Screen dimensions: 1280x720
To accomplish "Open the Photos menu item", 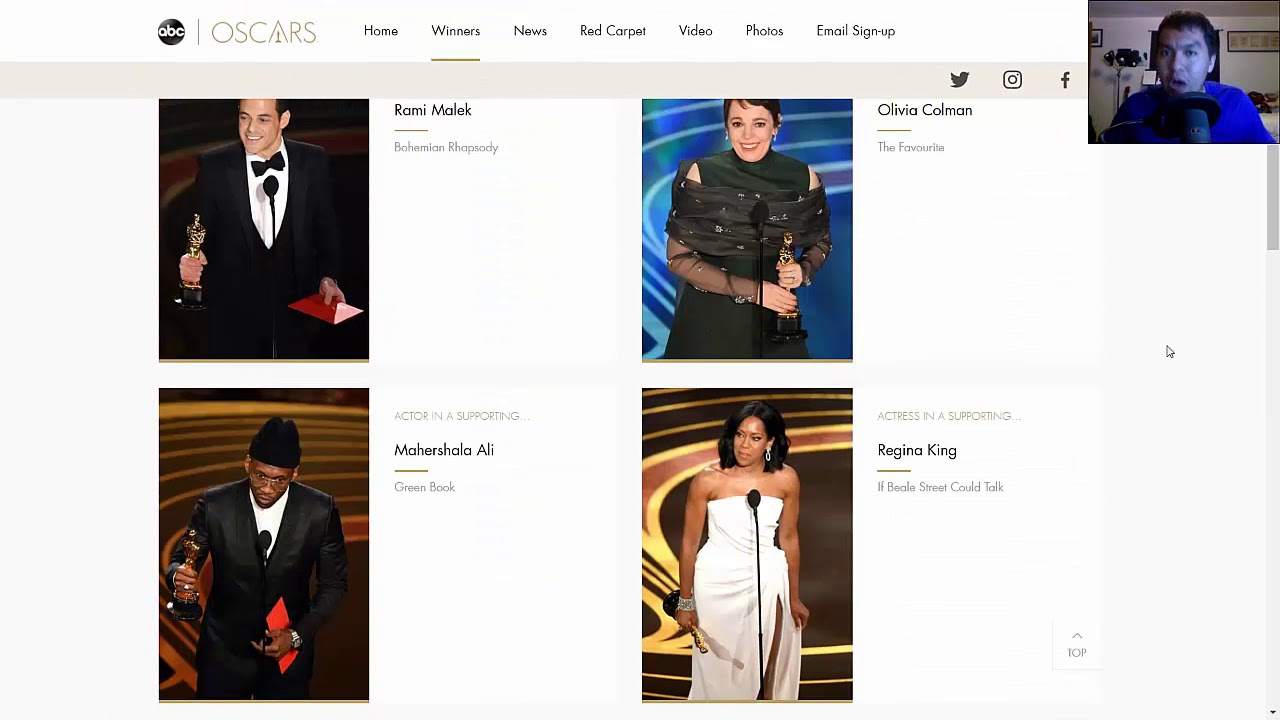I will coord(764,31).
